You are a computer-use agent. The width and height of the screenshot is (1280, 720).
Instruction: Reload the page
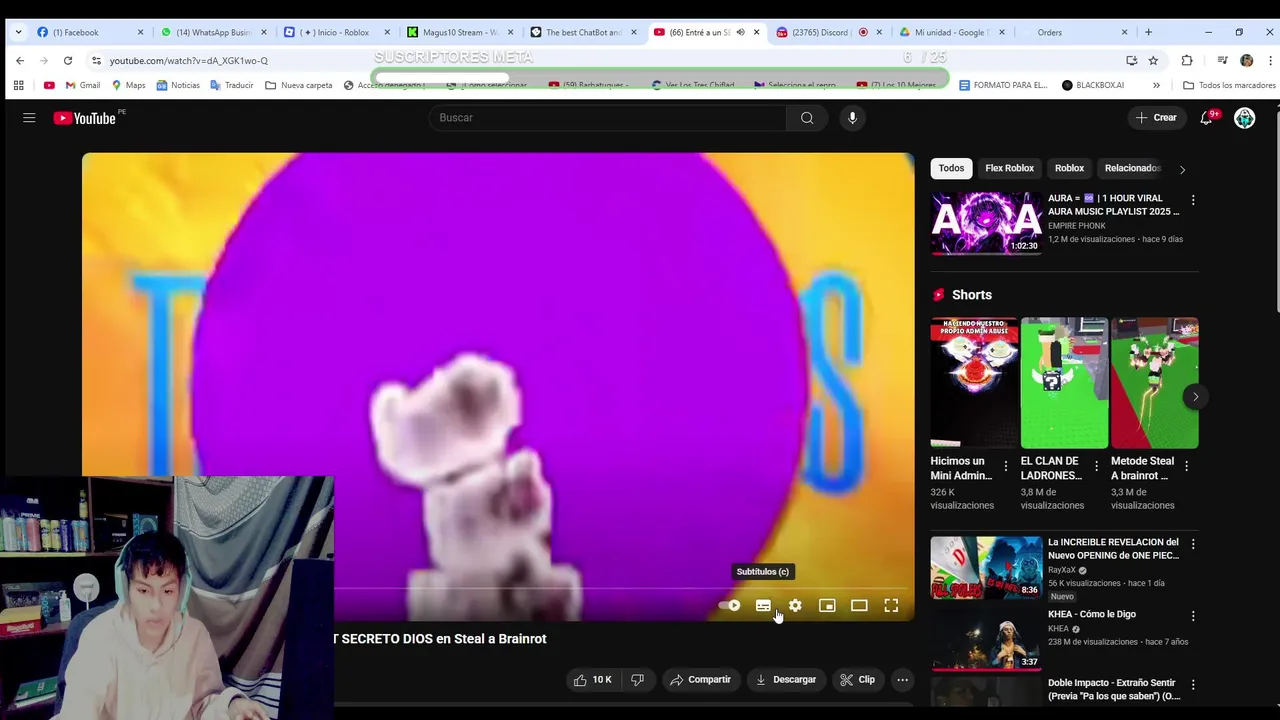tap(68, 60)
